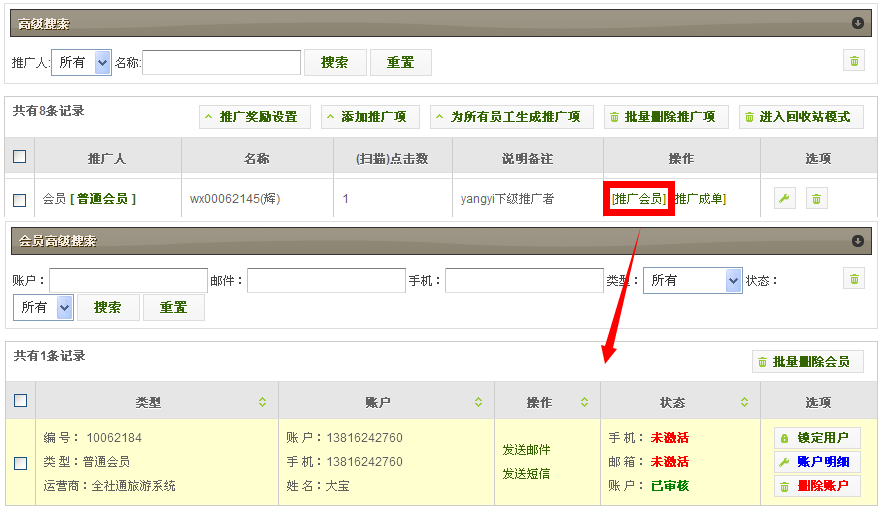Viewport: 885px width, 510px height.
Task: Click the wrench edit icon in promoter row
Action: [785, 199]
